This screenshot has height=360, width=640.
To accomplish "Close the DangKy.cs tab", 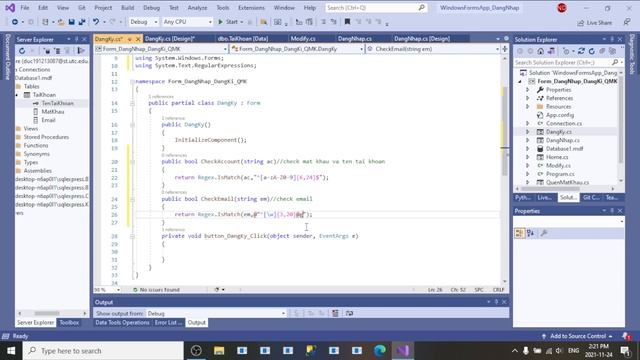I will (x=138, y=39).
